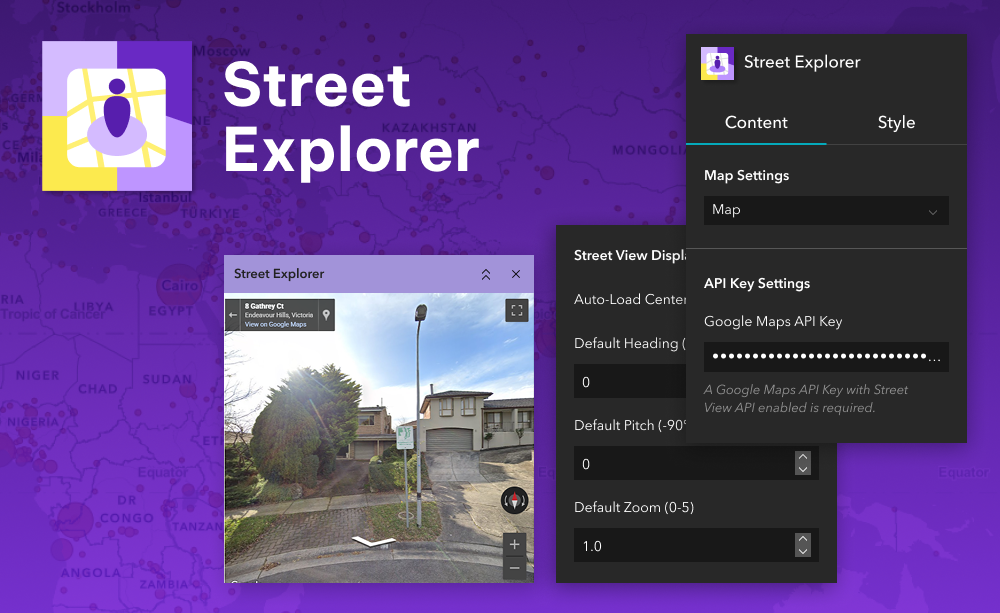Click the Google Maps API Key field
Viewport: 1000px width, 613px height.
tap(826, 357)
